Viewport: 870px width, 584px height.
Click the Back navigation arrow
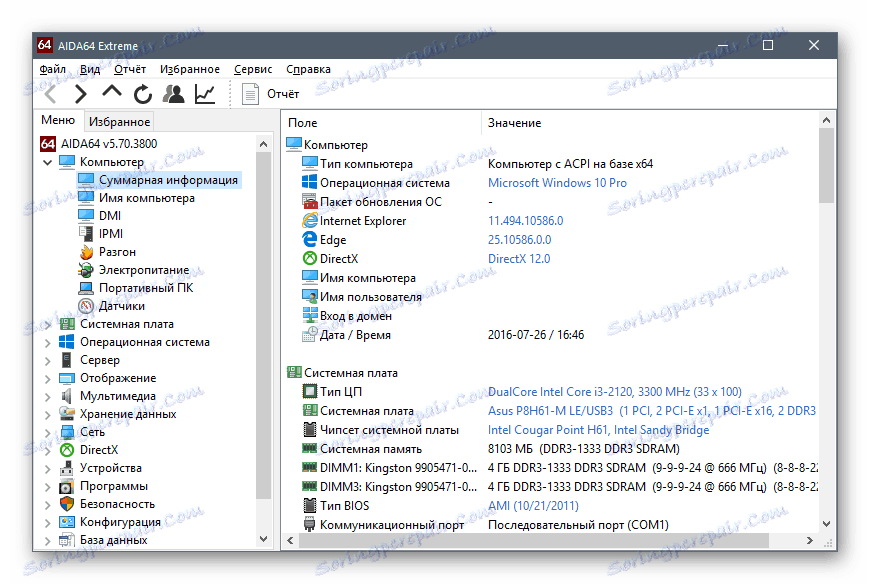tap(51, 94)
